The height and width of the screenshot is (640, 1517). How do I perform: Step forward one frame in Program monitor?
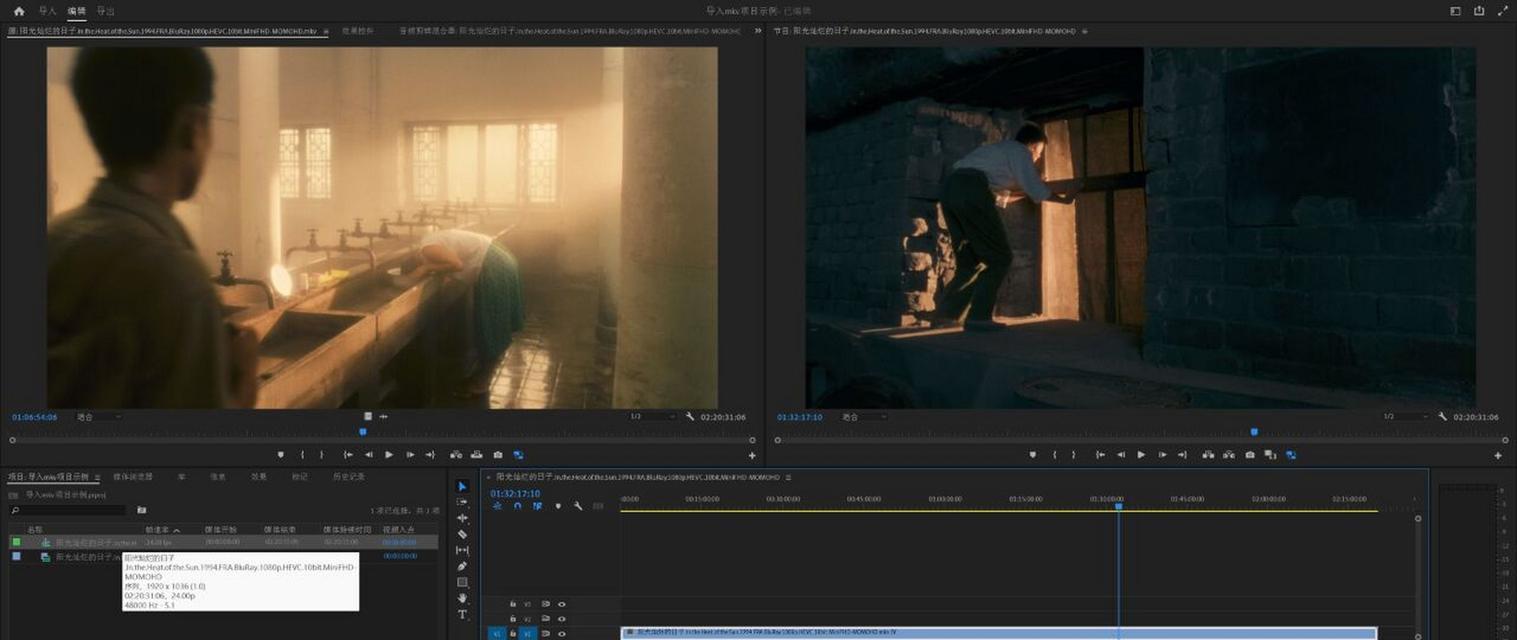click(1162, 454)
